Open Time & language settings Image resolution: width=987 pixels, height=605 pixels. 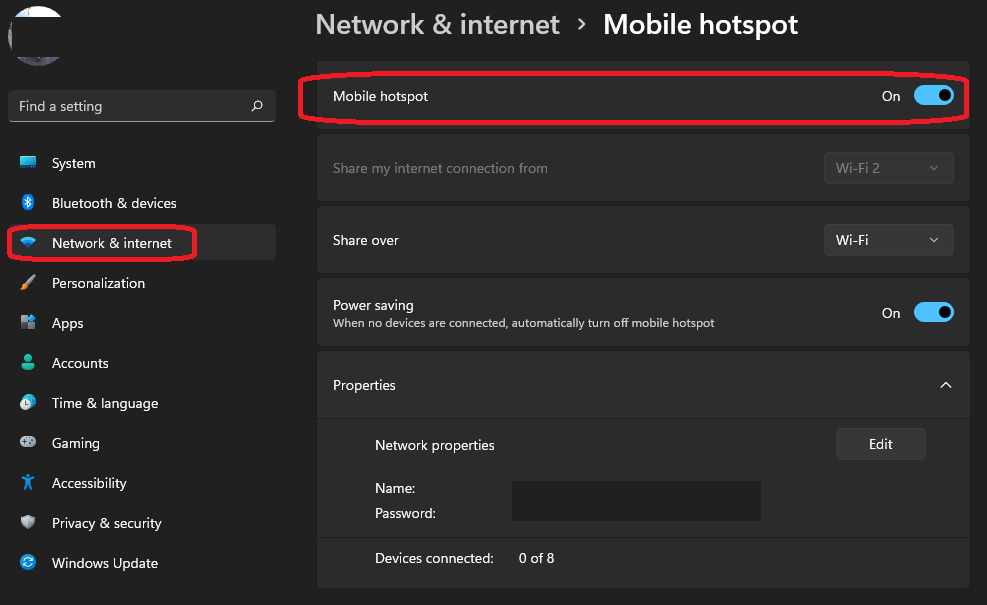105,403
